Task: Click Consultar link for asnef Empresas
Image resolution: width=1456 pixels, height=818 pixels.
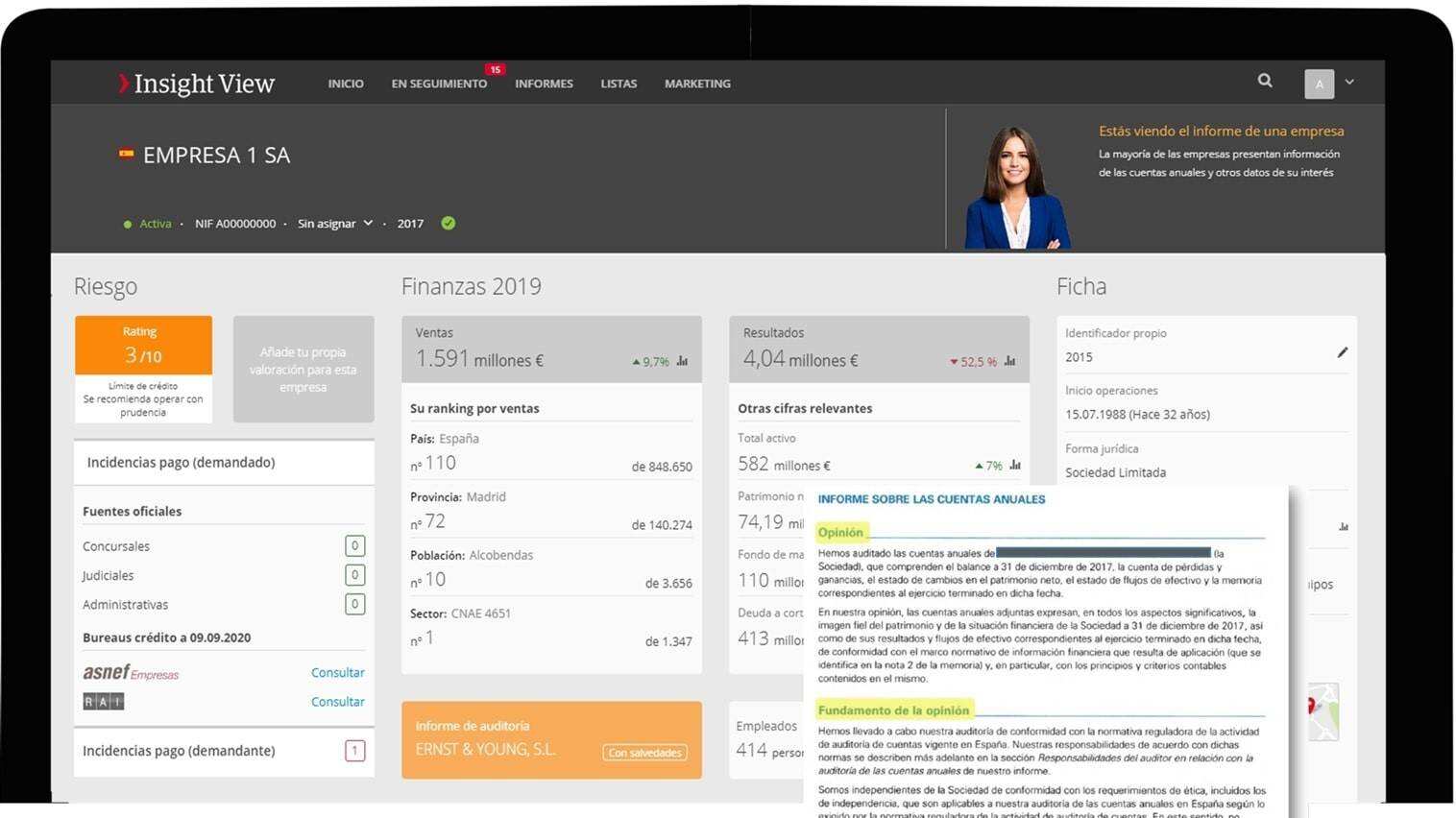Action: pos(337,673)
